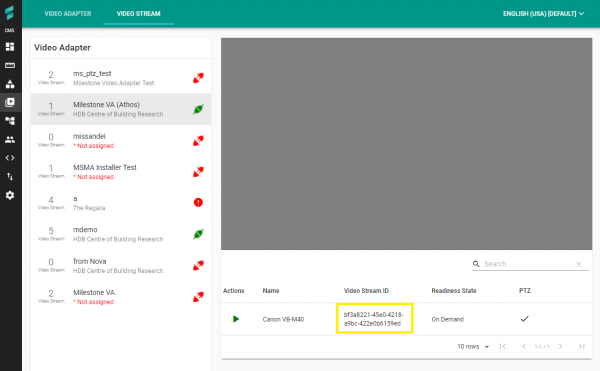Select mdemo adapter
The image size is (600, 371).
point(121,234)
